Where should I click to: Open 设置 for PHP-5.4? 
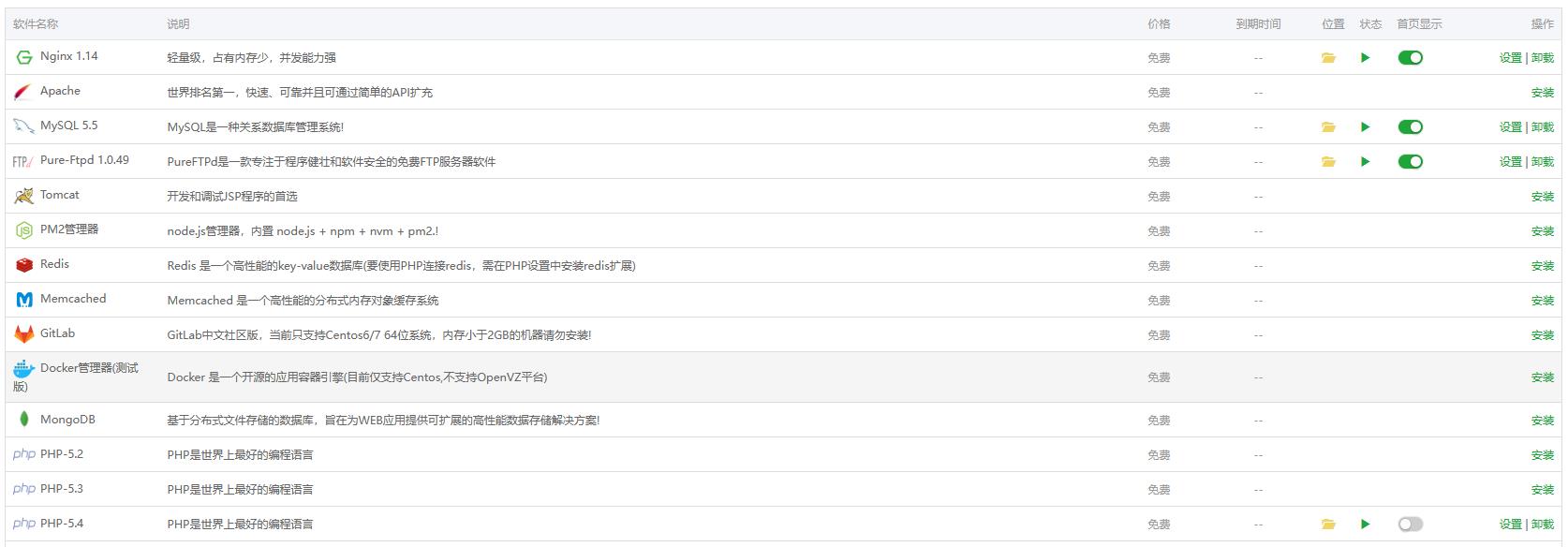click(x=1510, y=525)
